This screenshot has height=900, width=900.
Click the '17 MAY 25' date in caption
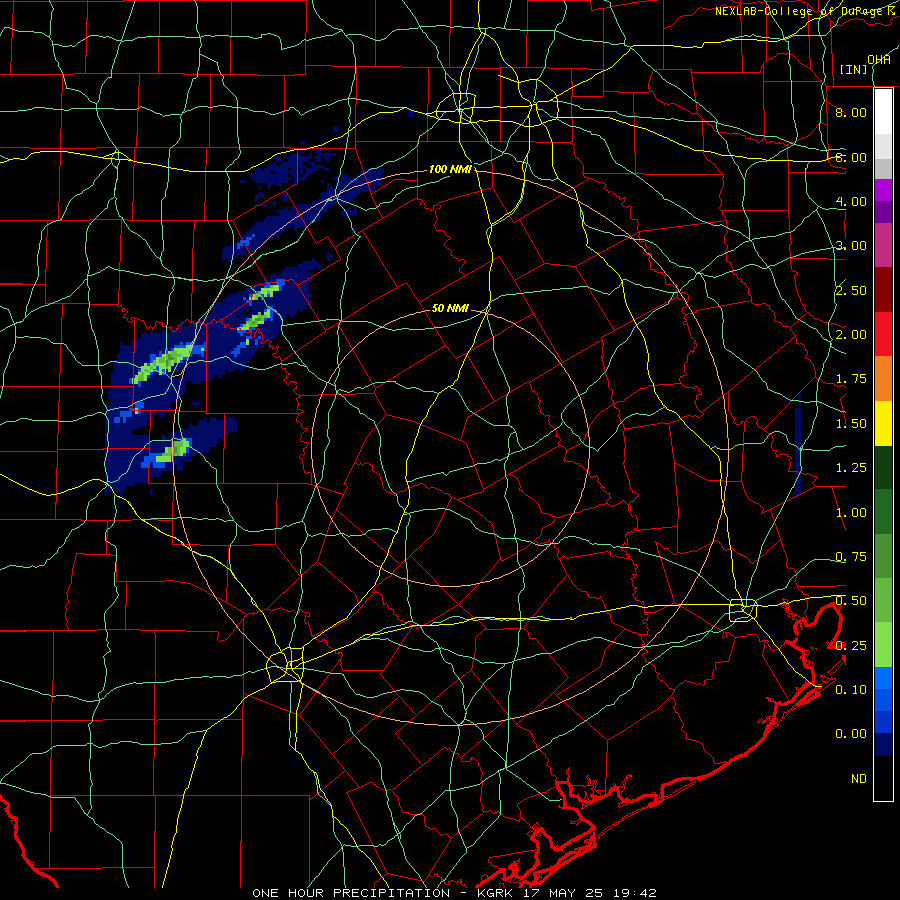(x=562, y=893)
